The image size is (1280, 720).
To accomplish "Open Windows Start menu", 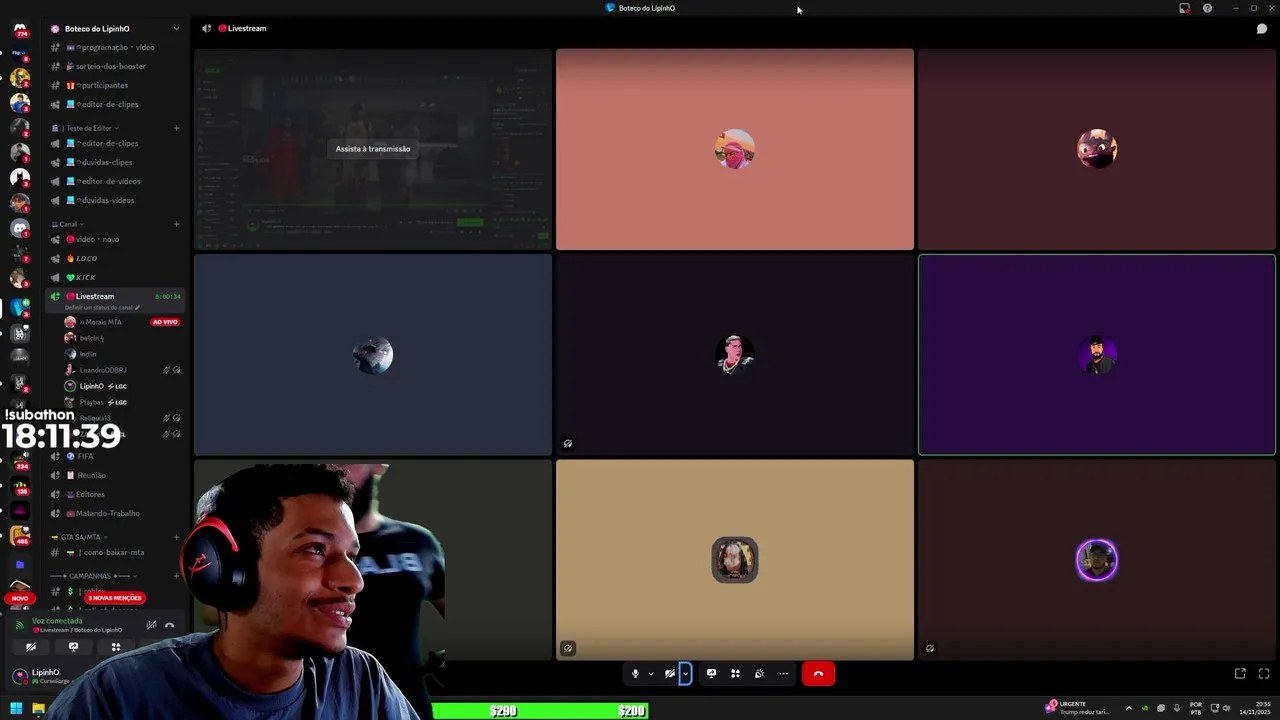I will coord(16,709).
